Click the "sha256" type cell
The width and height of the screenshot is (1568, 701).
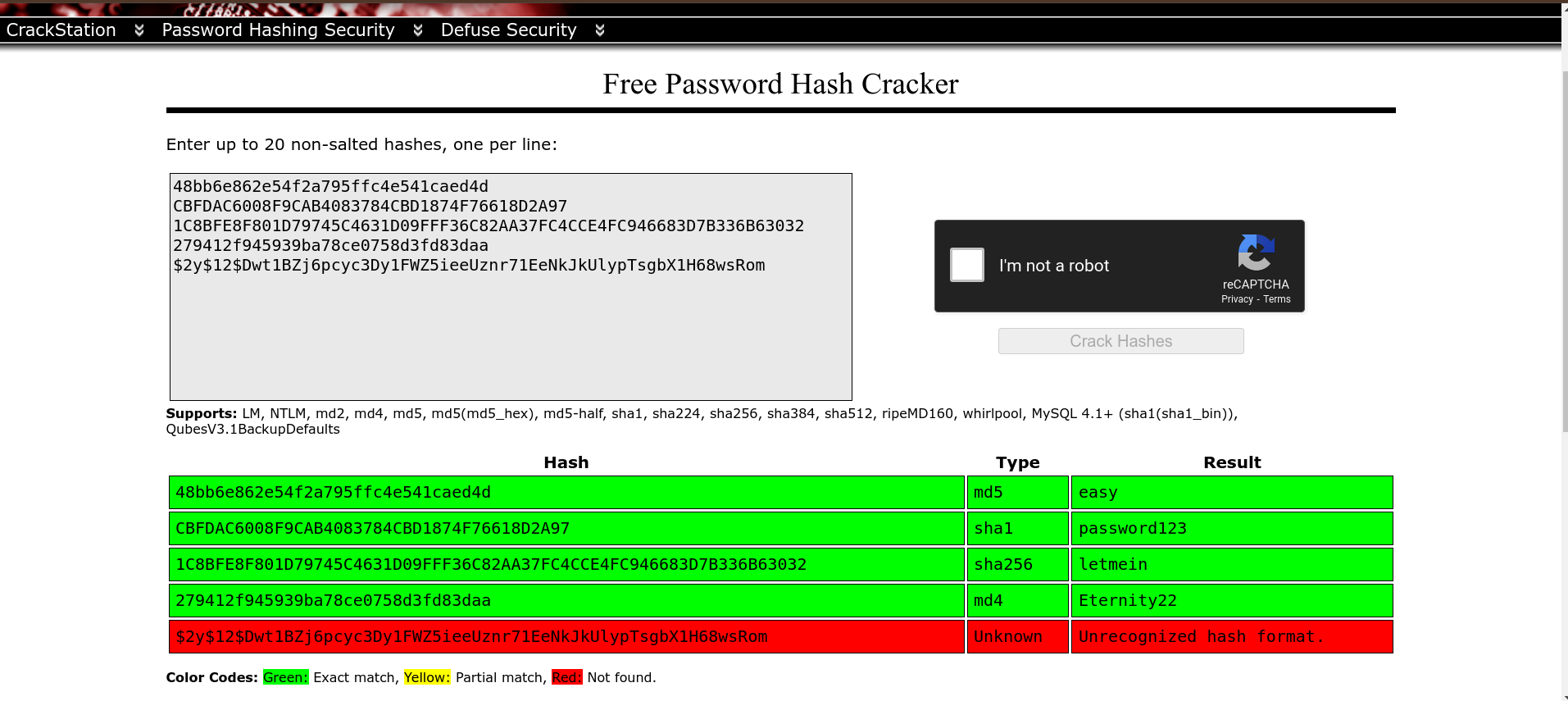pyautogui.click(x=1018, y=564)
